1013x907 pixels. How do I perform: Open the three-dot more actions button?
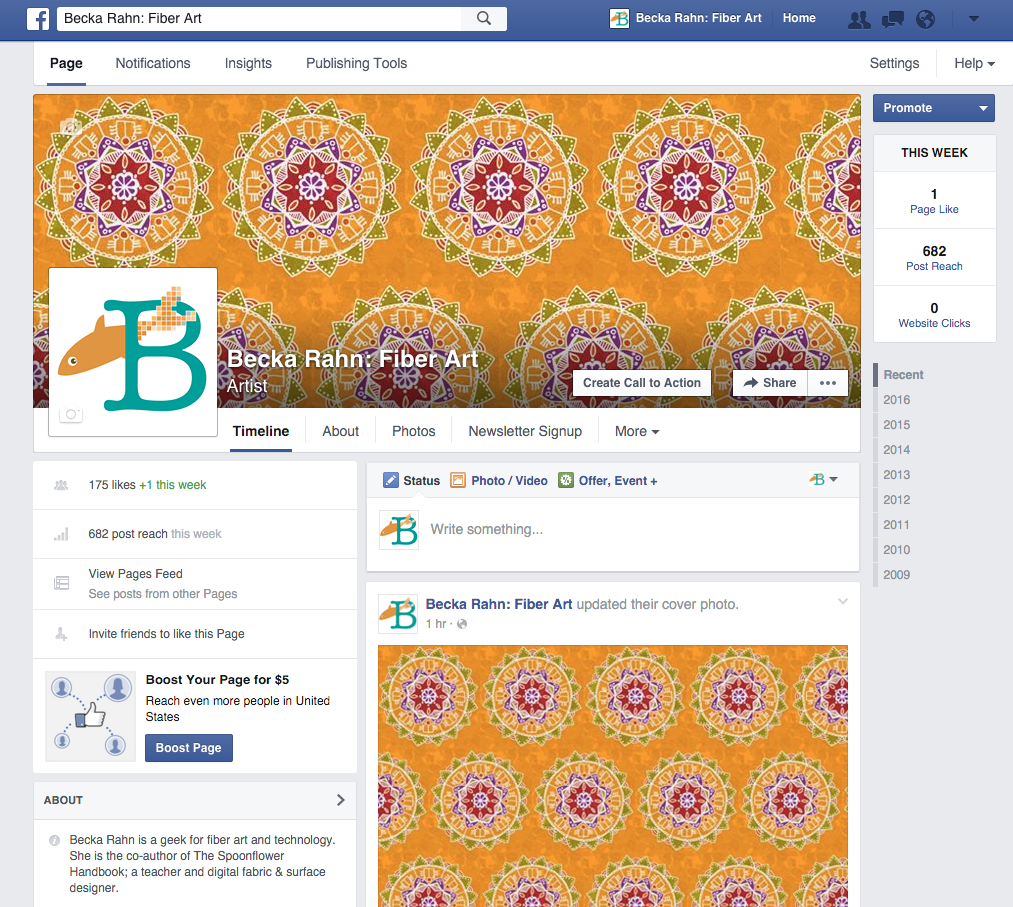click(x=828, y=383)
